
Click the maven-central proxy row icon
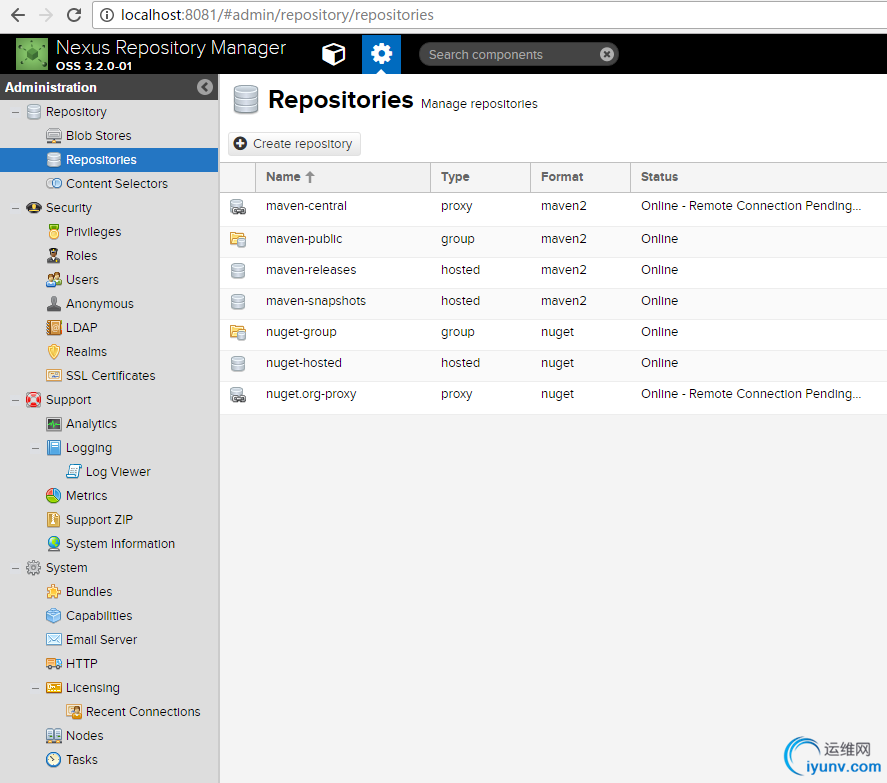pos(238,206)
